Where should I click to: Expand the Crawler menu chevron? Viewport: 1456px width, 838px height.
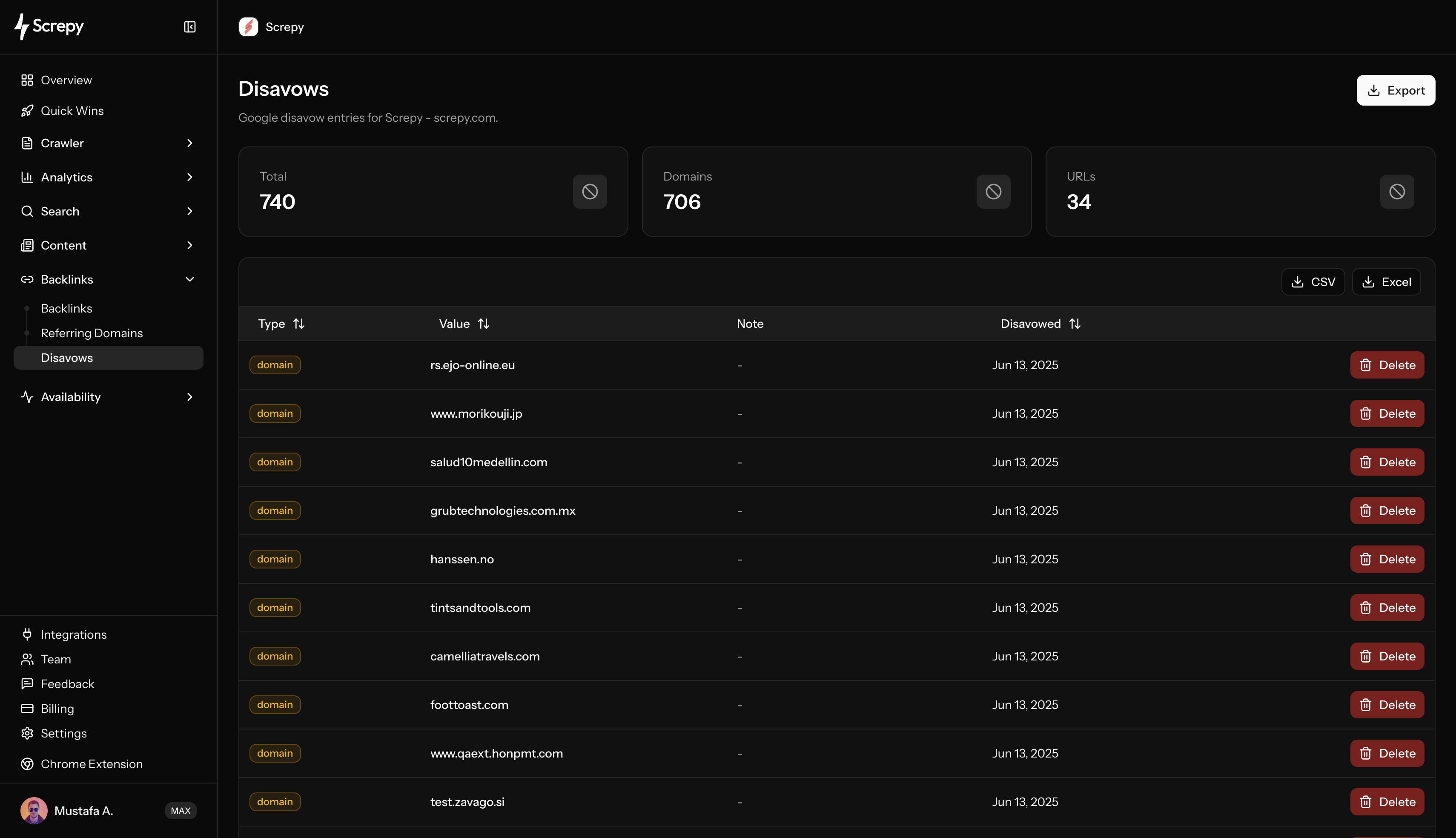pyautogui.click(x=190, y=143)
